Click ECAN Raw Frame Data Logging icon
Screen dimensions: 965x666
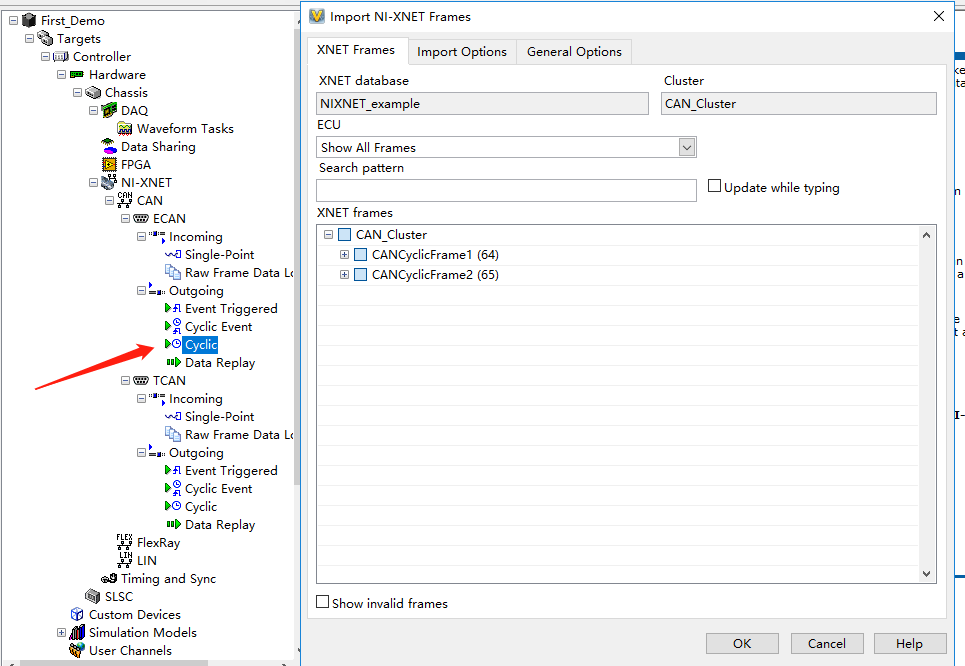tap(173, 272)
